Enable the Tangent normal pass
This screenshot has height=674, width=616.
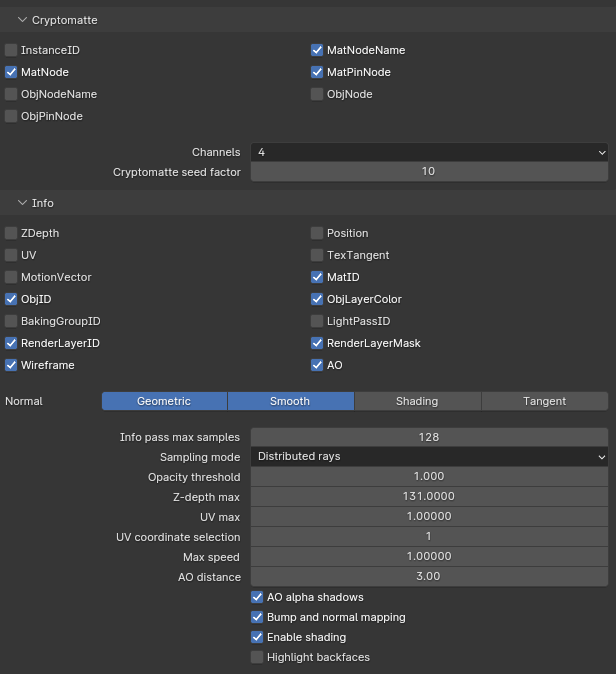click(544, 401)
